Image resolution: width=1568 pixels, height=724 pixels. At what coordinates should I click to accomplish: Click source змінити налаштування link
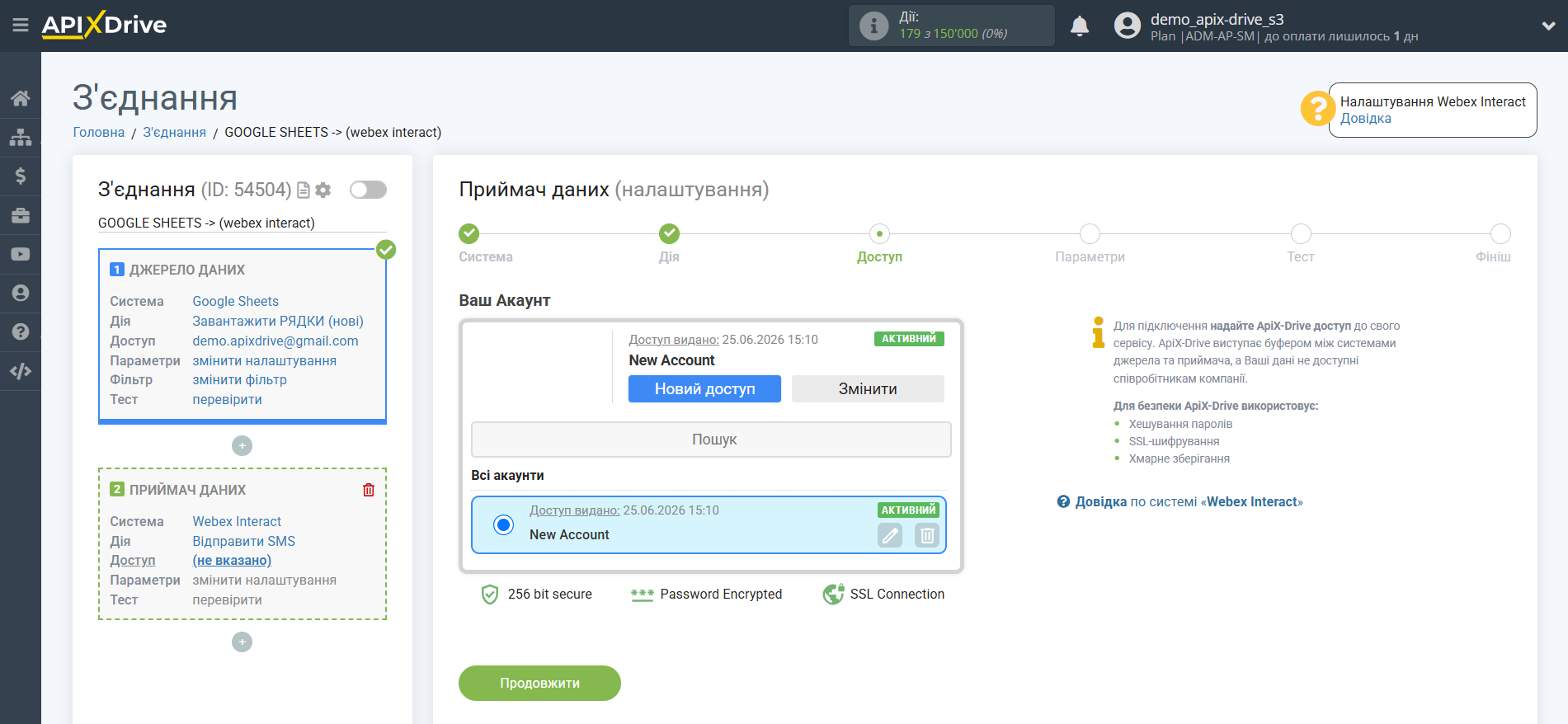point(265,360)
